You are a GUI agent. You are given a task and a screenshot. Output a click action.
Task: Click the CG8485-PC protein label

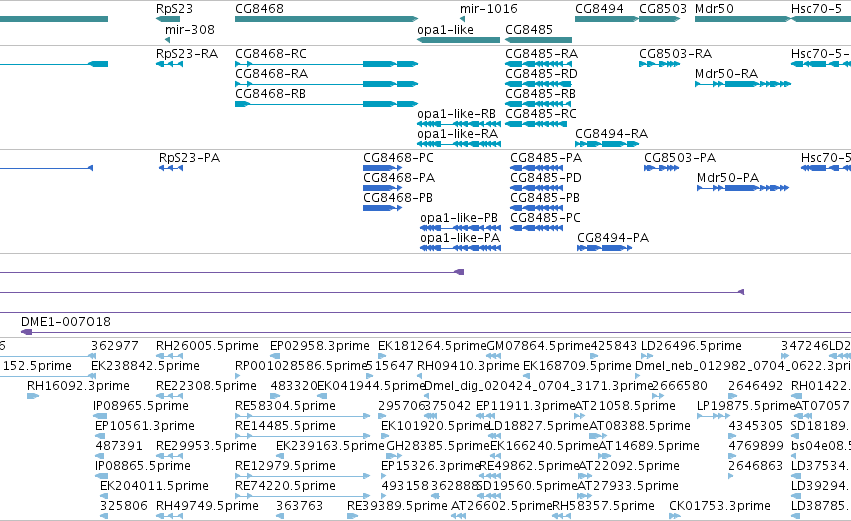[x=545, y=218]
